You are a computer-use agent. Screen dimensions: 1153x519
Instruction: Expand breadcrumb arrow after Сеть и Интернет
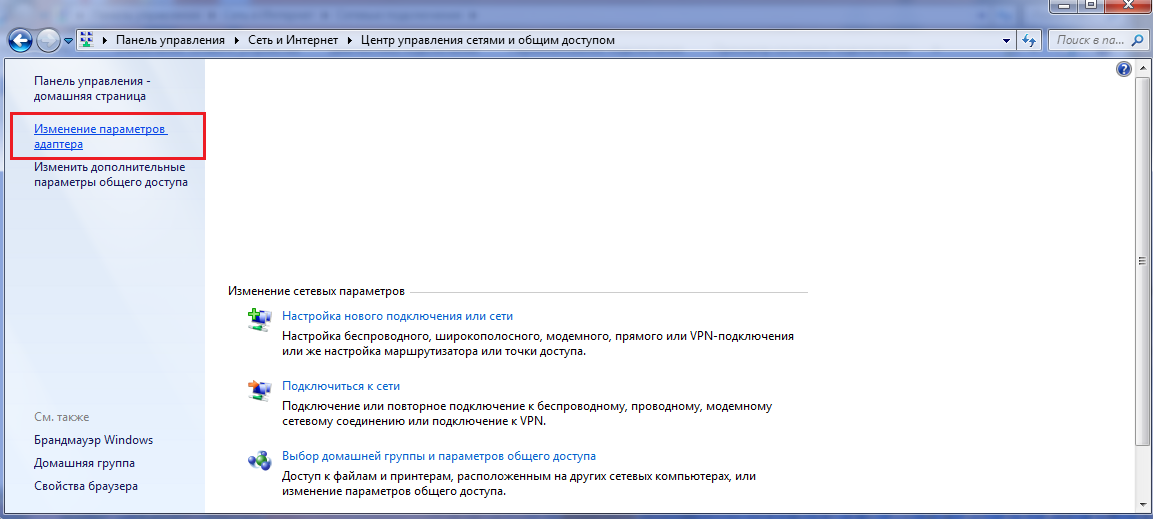tap(350, 40)
